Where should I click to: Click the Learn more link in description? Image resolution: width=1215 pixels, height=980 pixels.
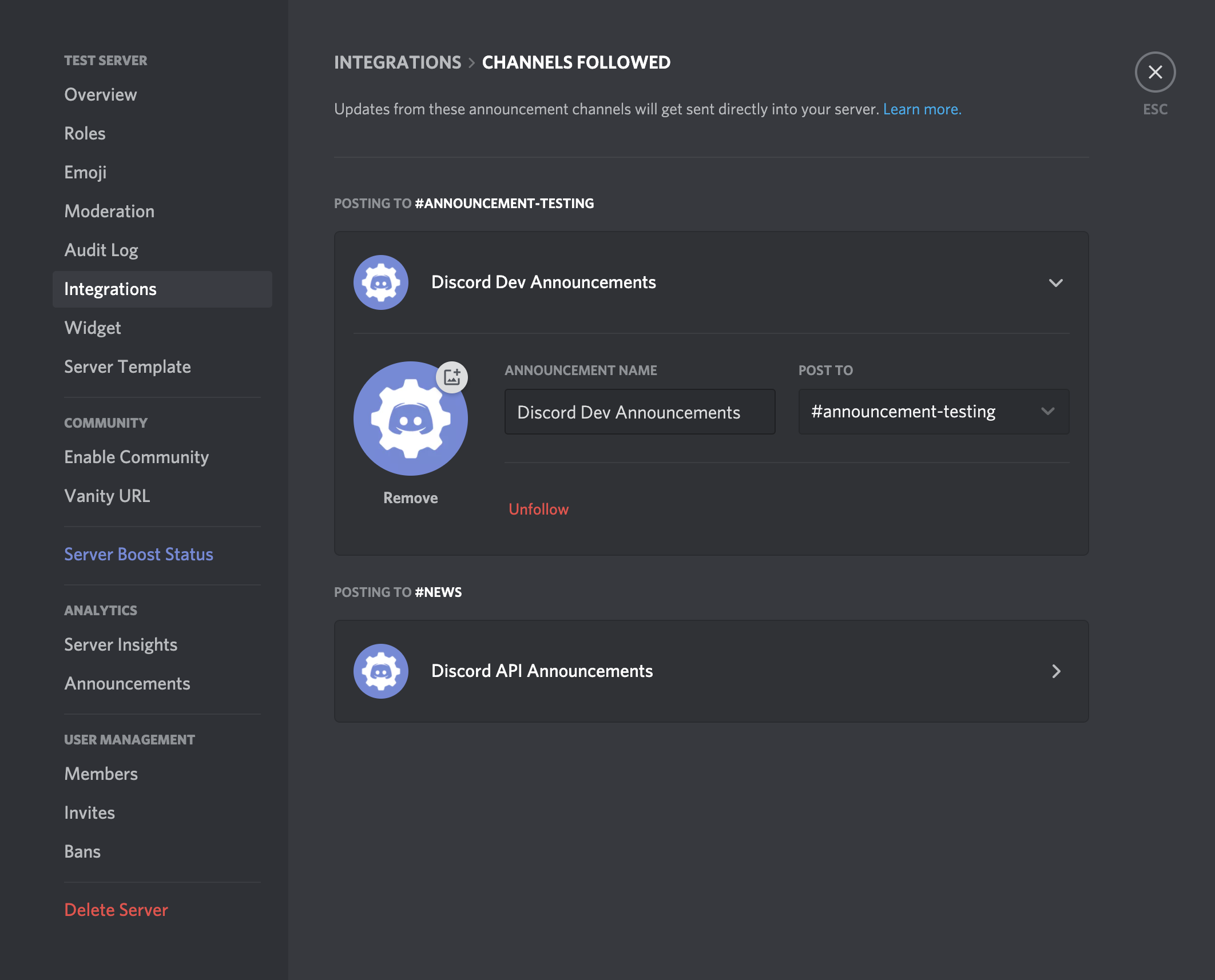pos(922,109)
